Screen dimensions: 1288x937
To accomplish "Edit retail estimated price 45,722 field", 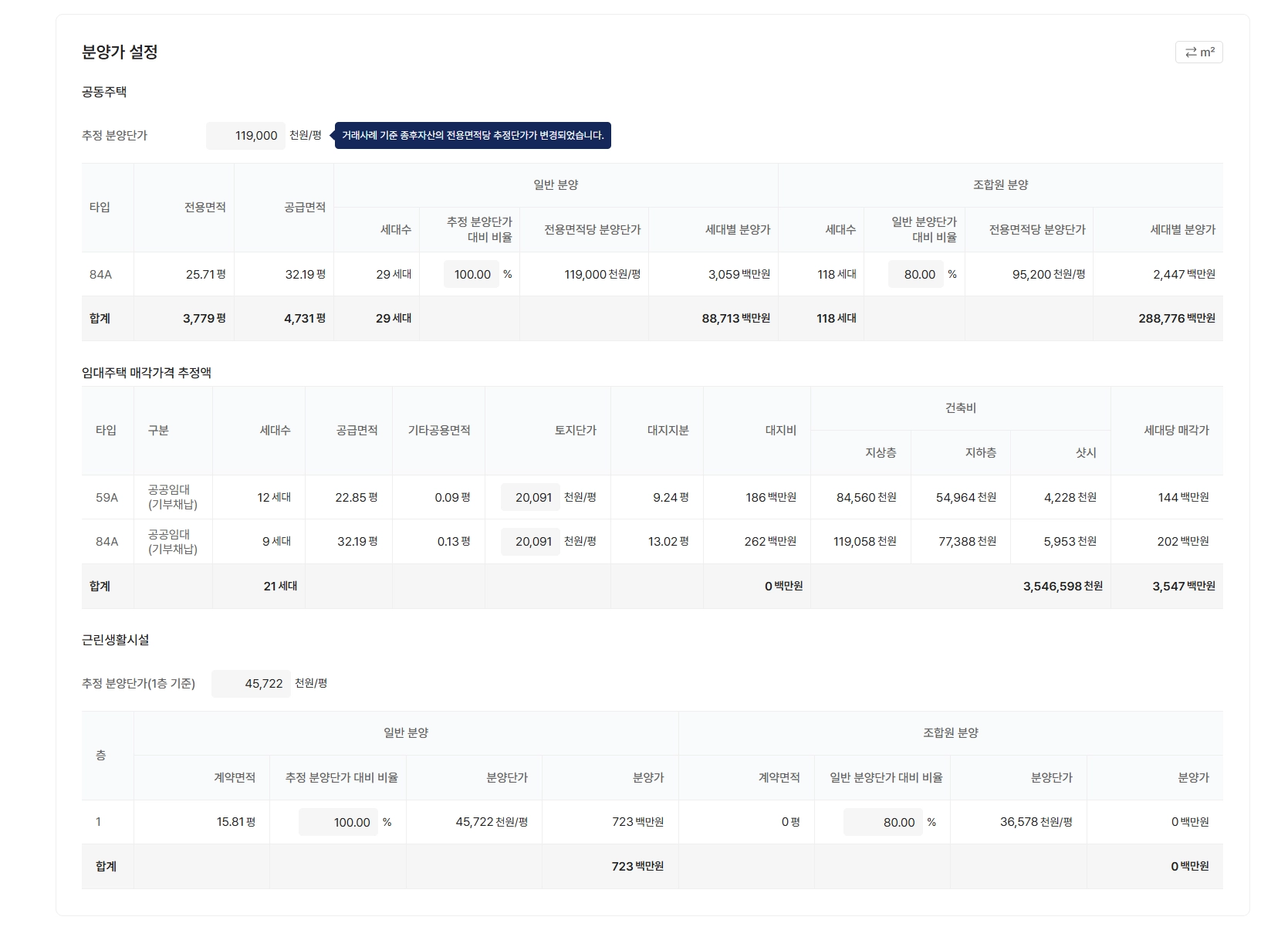I will click(x=251, y=683).
